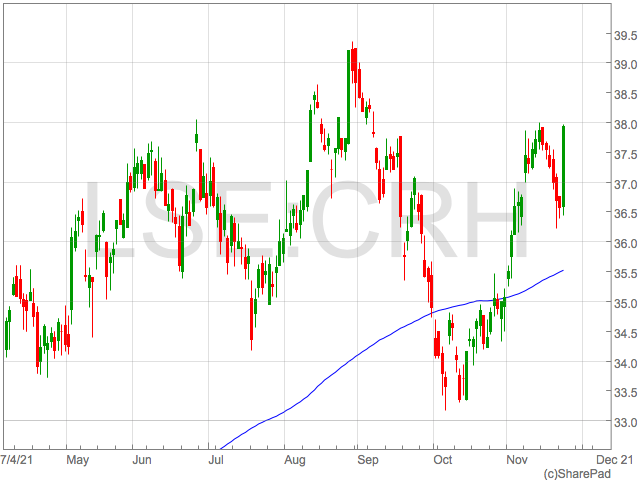Click the May date axis label
Screen dimensions: 640x480
click(78, 460)
